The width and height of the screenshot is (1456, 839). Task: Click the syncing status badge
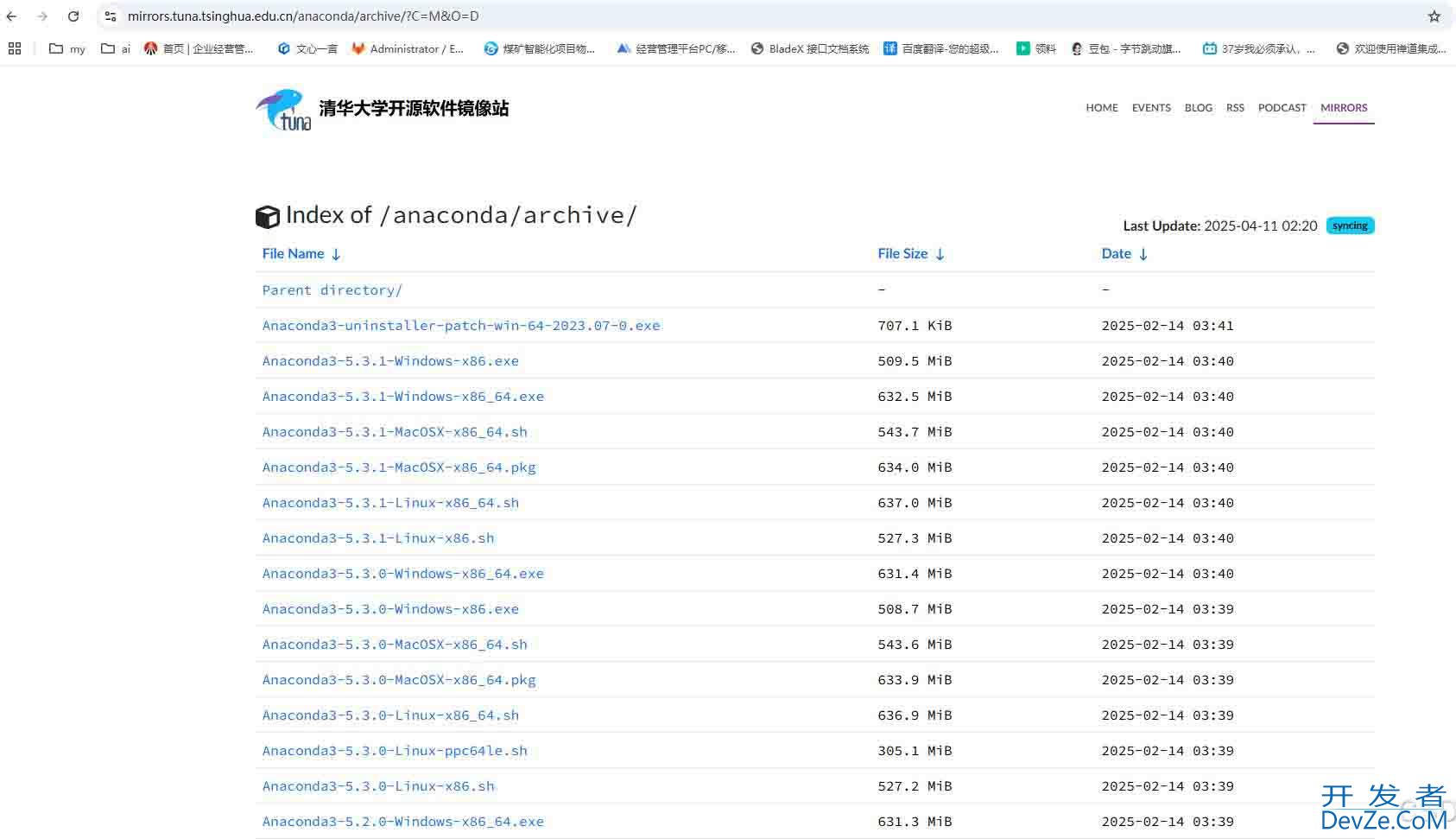(x=1350, y=226)
